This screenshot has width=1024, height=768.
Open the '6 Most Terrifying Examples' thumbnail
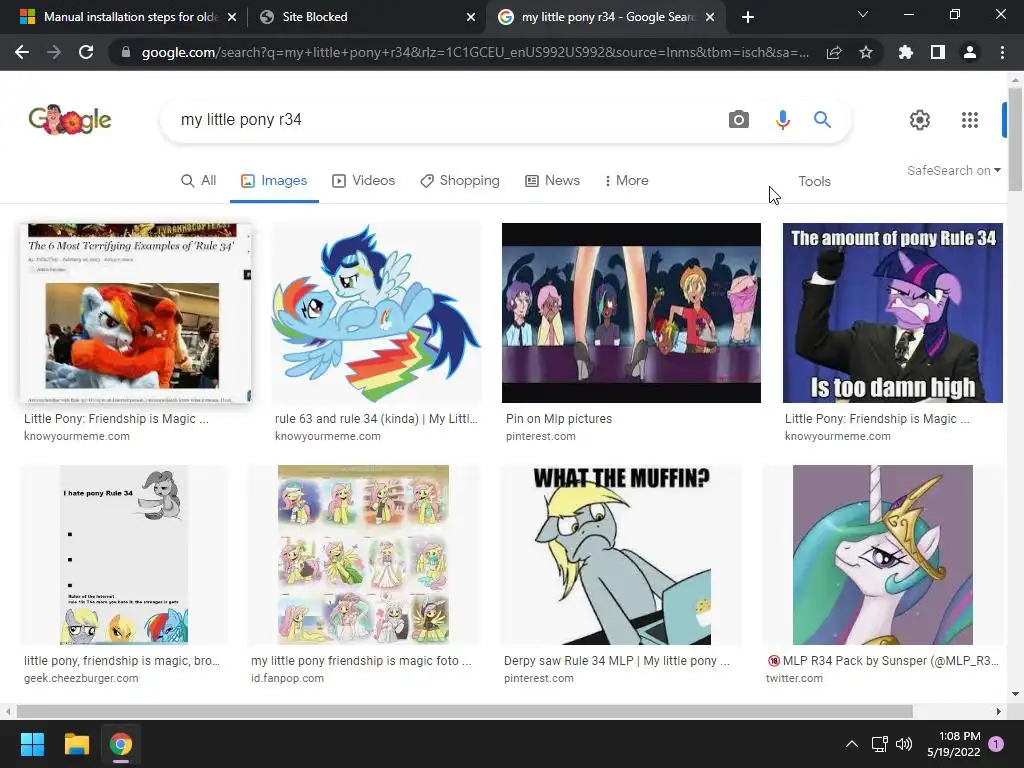pos(135,313)
